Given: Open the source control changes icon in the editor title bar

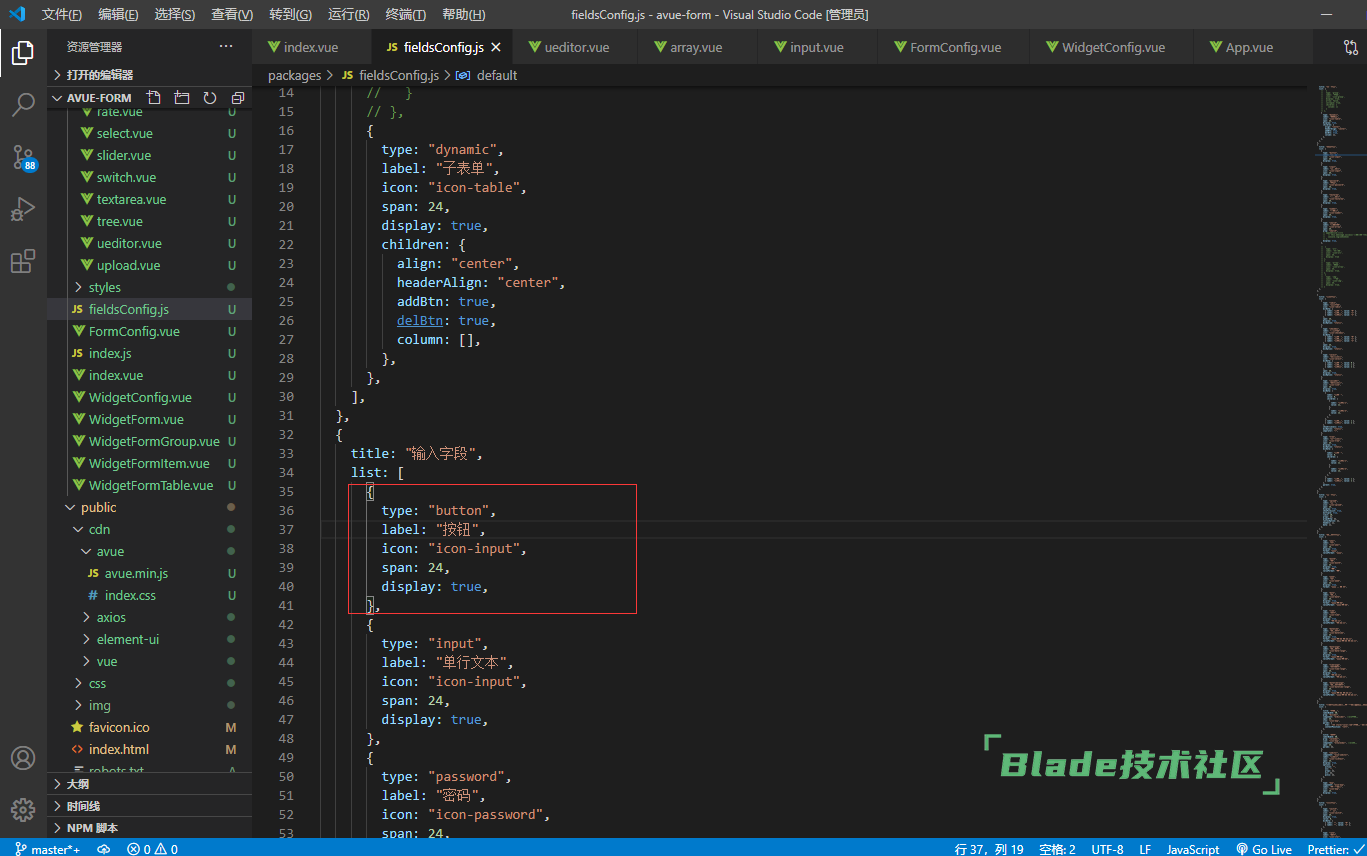Looking at the screenshot, I should (1350, 47).
